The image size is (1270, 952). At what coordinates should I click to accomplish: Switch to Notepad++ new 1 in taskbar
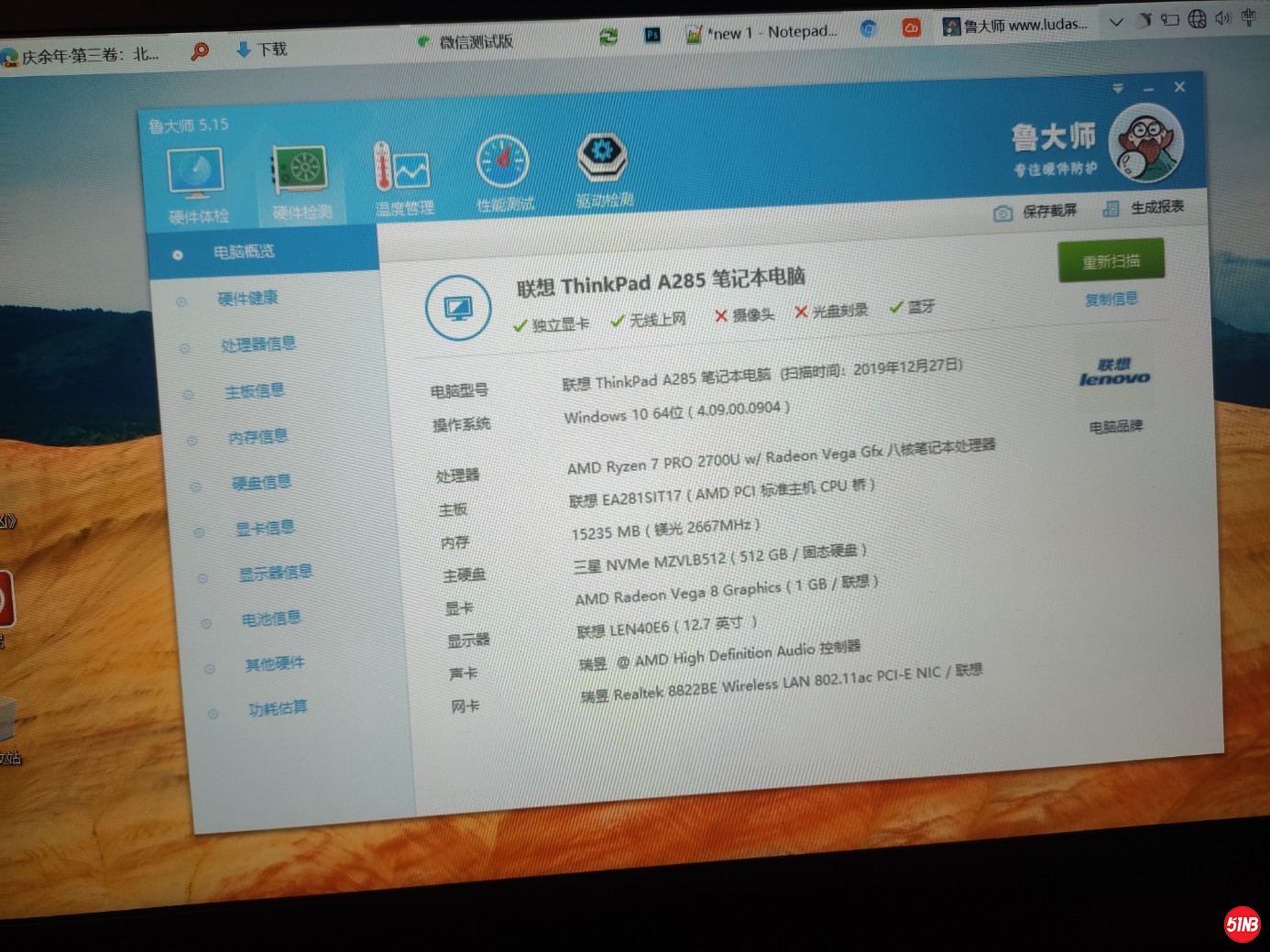click(762, 33)
